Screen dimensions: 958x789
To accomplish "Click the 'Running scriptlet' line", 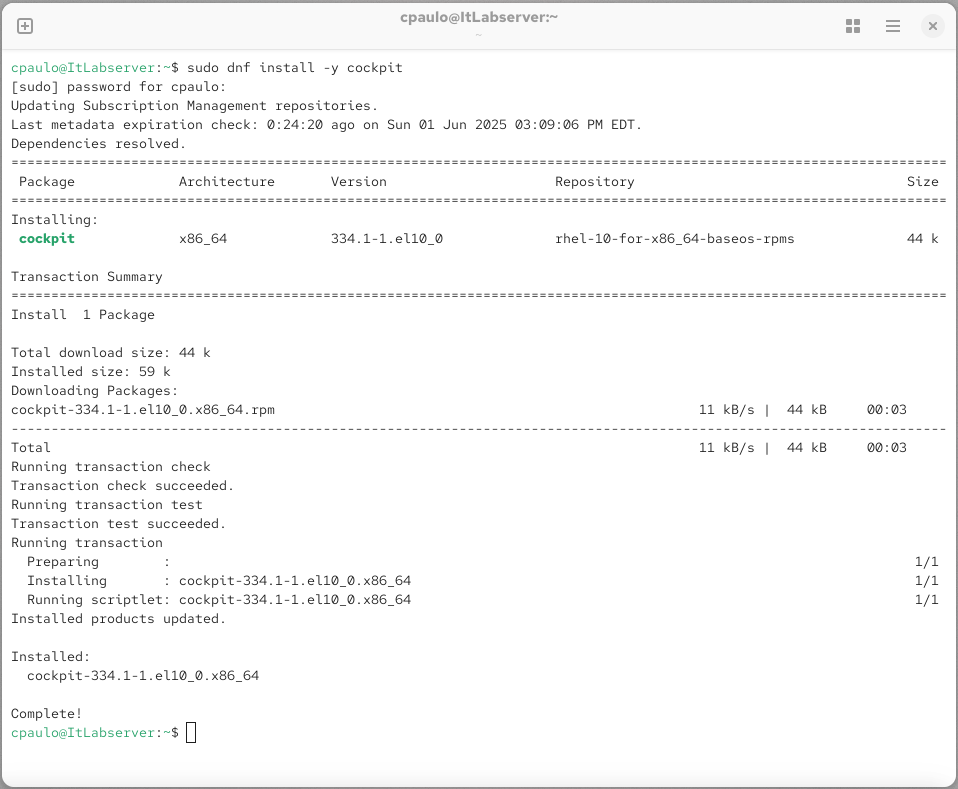I will tap(218, 600).
